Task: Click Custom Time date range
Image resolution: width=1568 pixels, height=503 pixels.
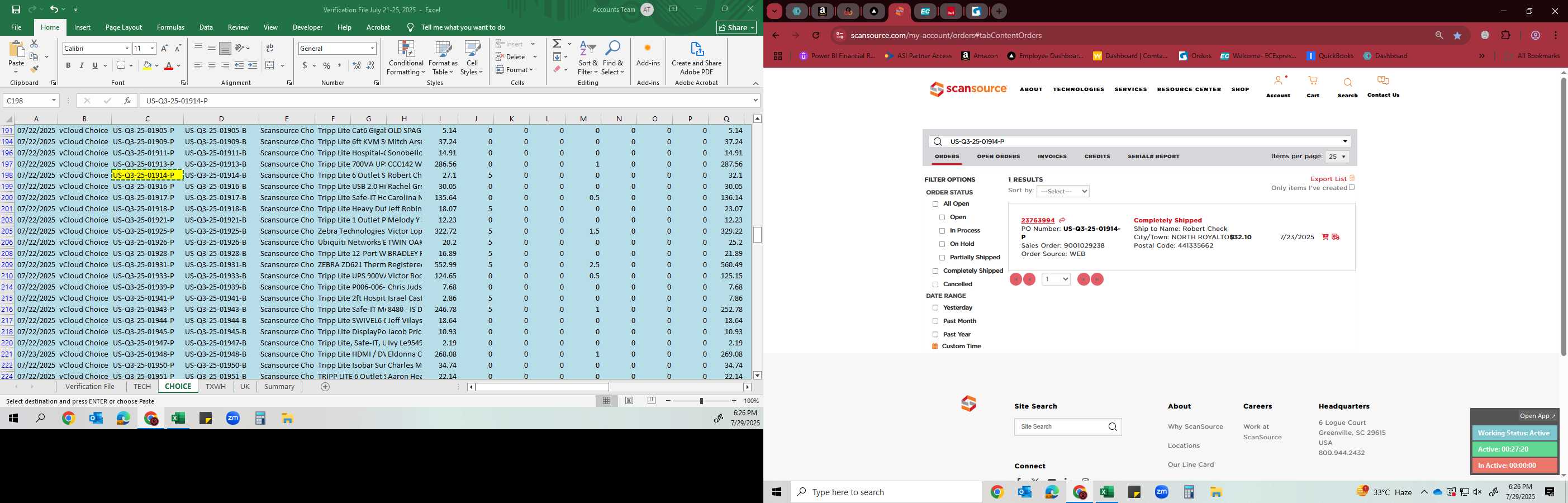Action: point(961,347)
